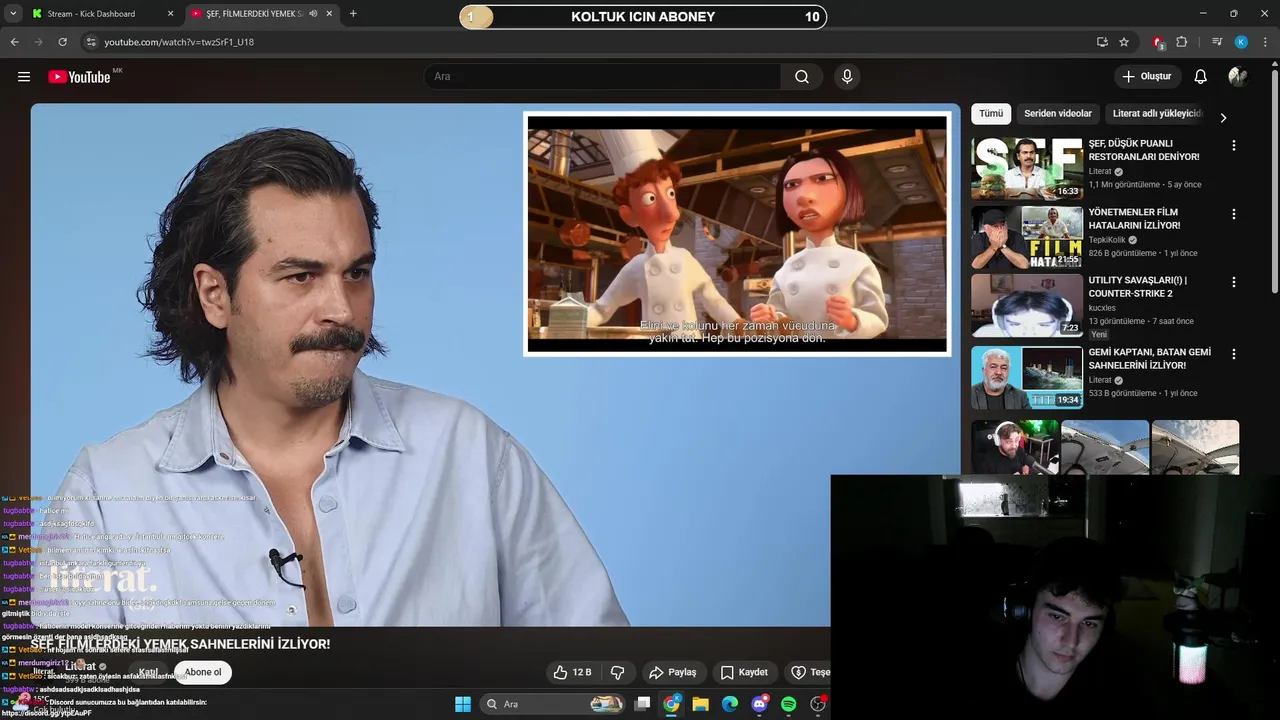The image size is (1280, 720).
Task: Open the YouTube hamburger guide menu
Action: [x=24, y=77]
